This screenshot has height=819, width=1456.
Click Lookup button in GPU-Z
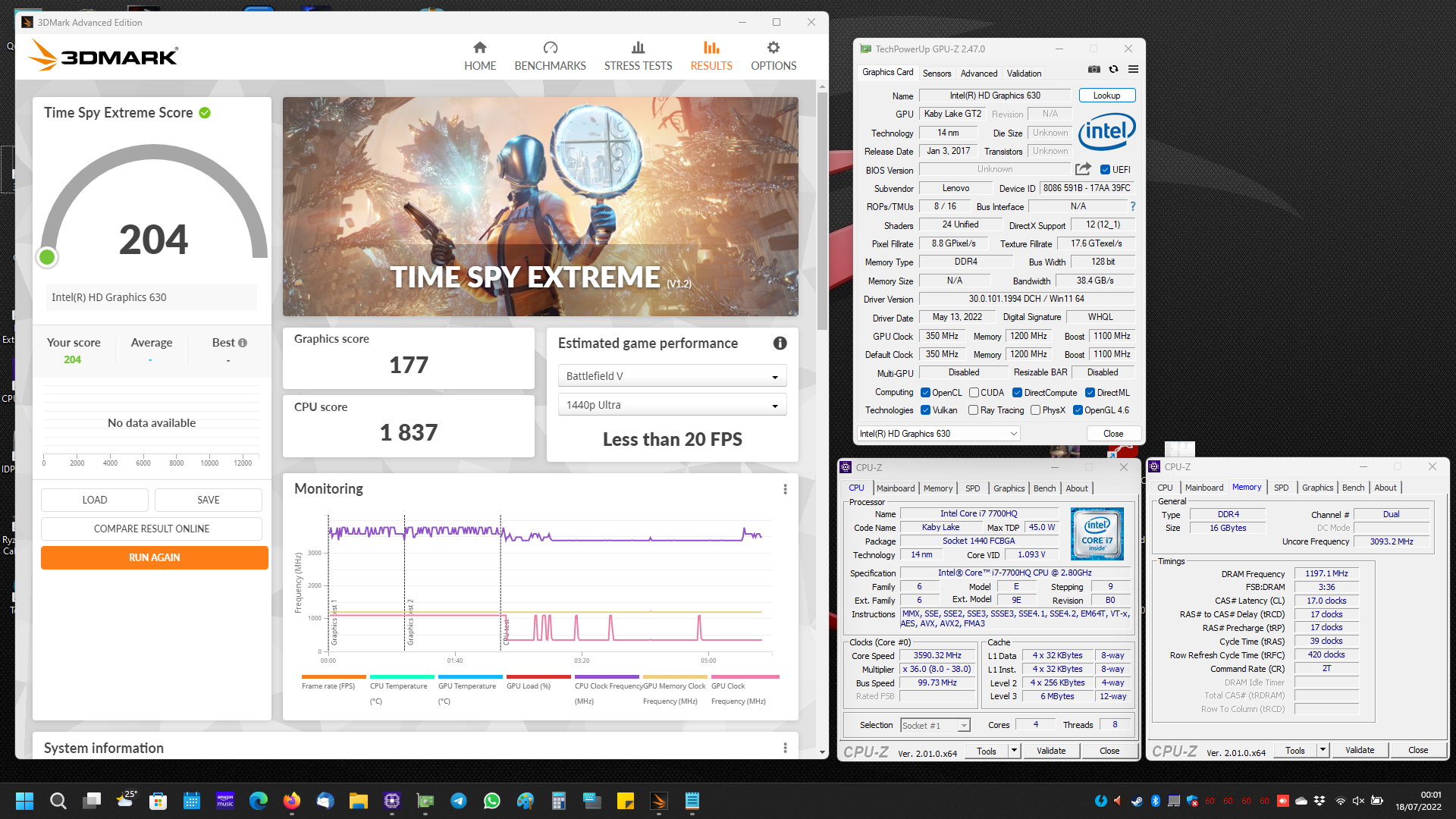(x=1106, y=96)
